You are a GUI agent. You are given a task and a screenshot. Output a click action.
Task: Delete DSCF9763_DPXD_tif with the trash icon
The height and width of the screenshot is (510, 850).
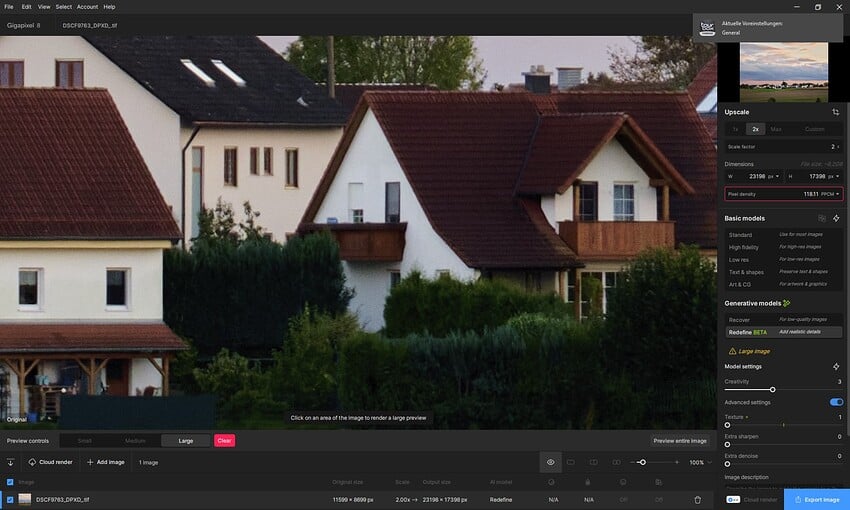698,500
